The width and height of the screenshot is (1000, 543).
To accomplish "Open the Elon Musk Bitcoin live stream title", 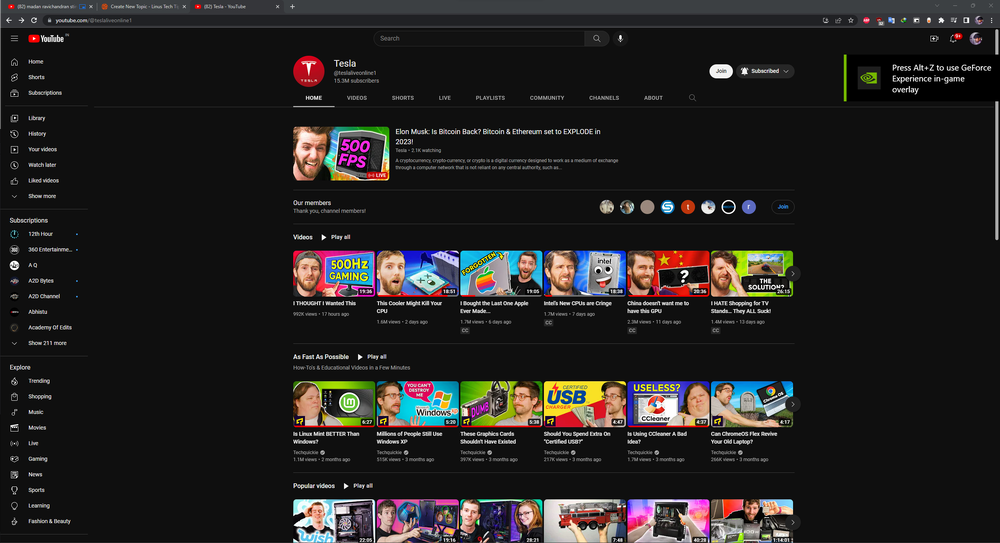I will (497, 137).
